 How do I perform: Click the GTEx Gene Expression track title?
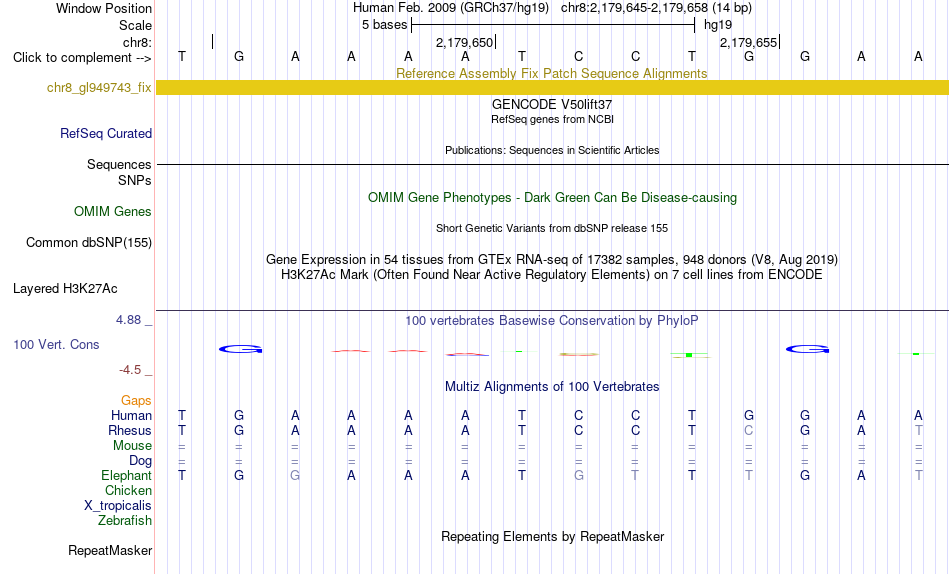point(552,259)
